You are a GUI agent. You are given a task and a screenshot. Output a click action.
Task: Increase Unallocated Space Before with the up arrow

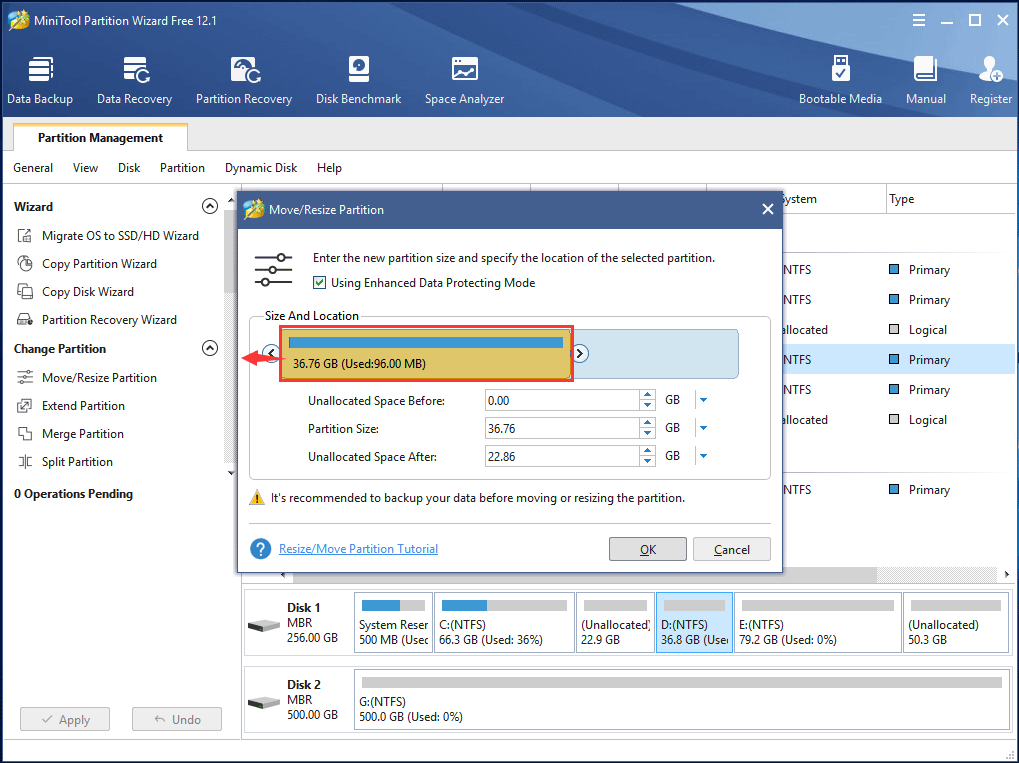pyautogui.click(x=647, y=395)
